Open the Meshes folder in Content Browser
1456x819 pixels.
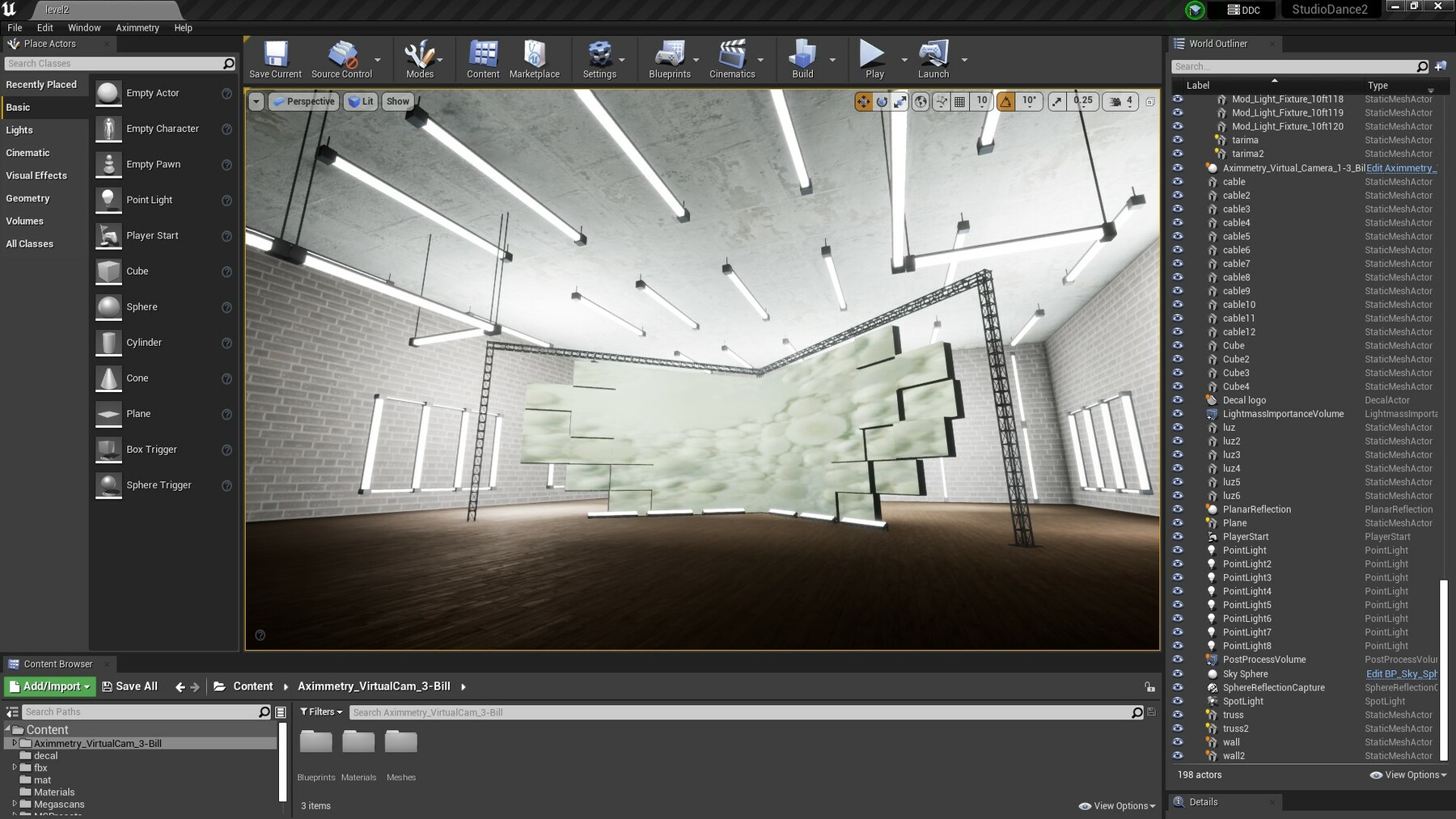(x=400, y=741)
